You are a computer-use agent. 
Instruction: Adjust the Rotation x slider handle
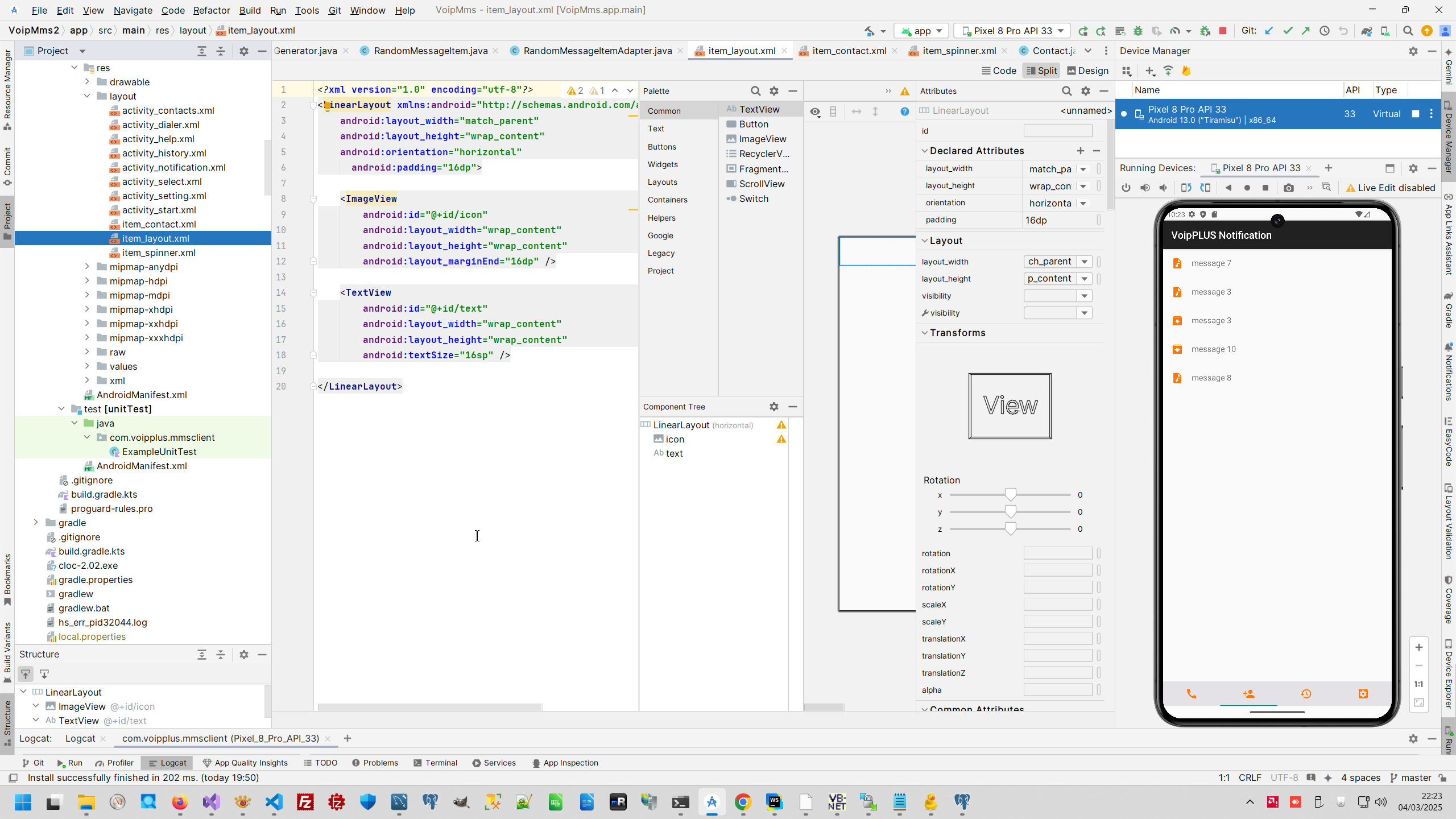click(x=1010, y=495)
